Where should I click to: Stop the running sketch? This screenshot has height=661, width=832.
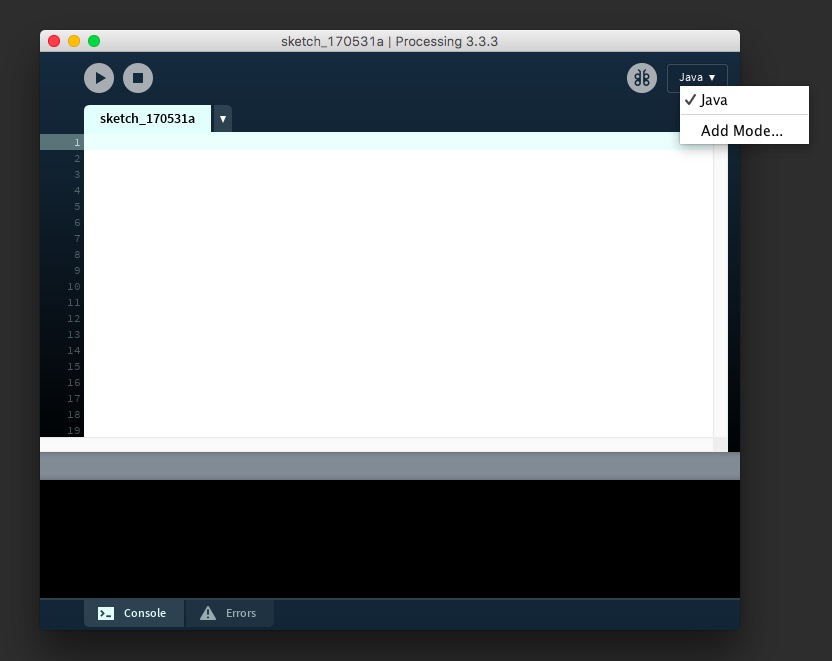(138, 78)
